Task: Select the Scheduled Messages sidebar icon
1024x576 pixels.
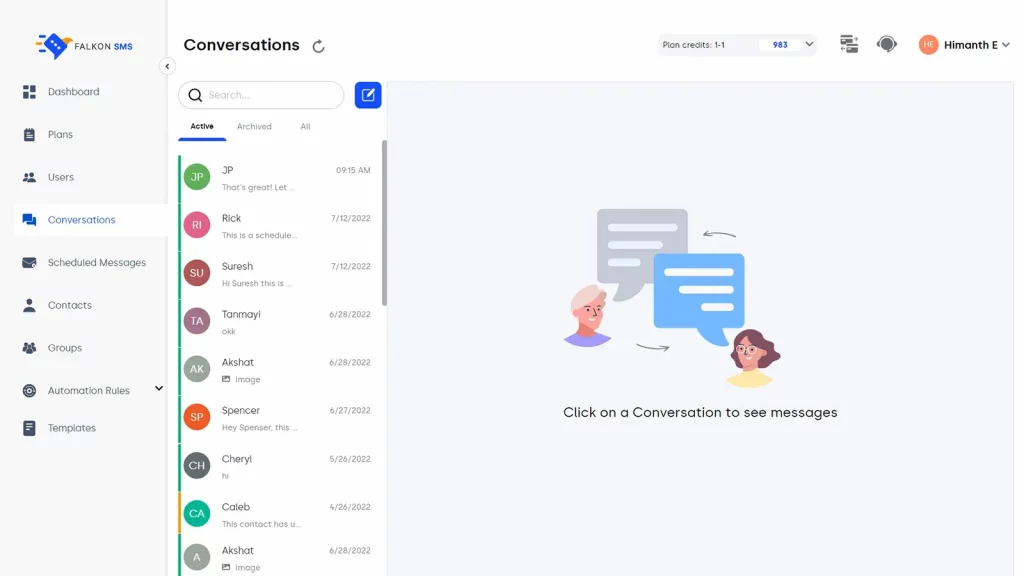Action: point(29,262)
